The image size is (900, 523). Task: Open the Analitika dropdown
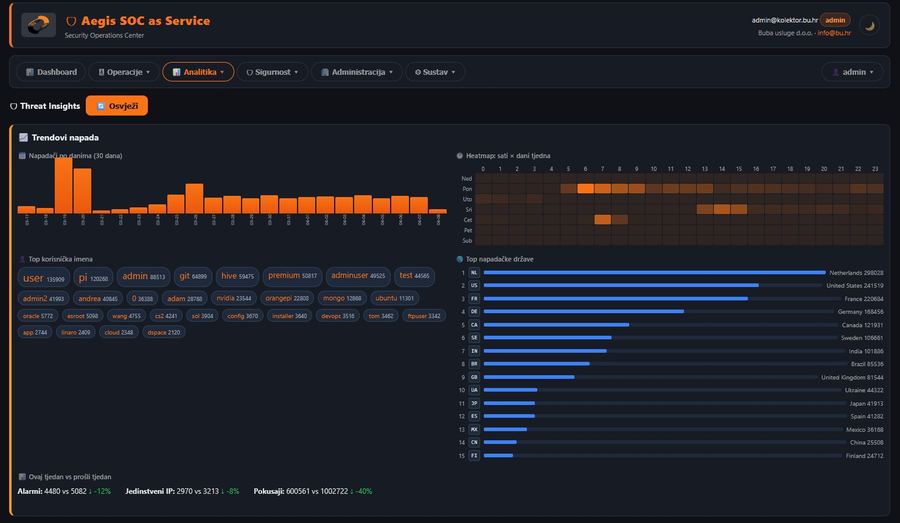[198, 72]
